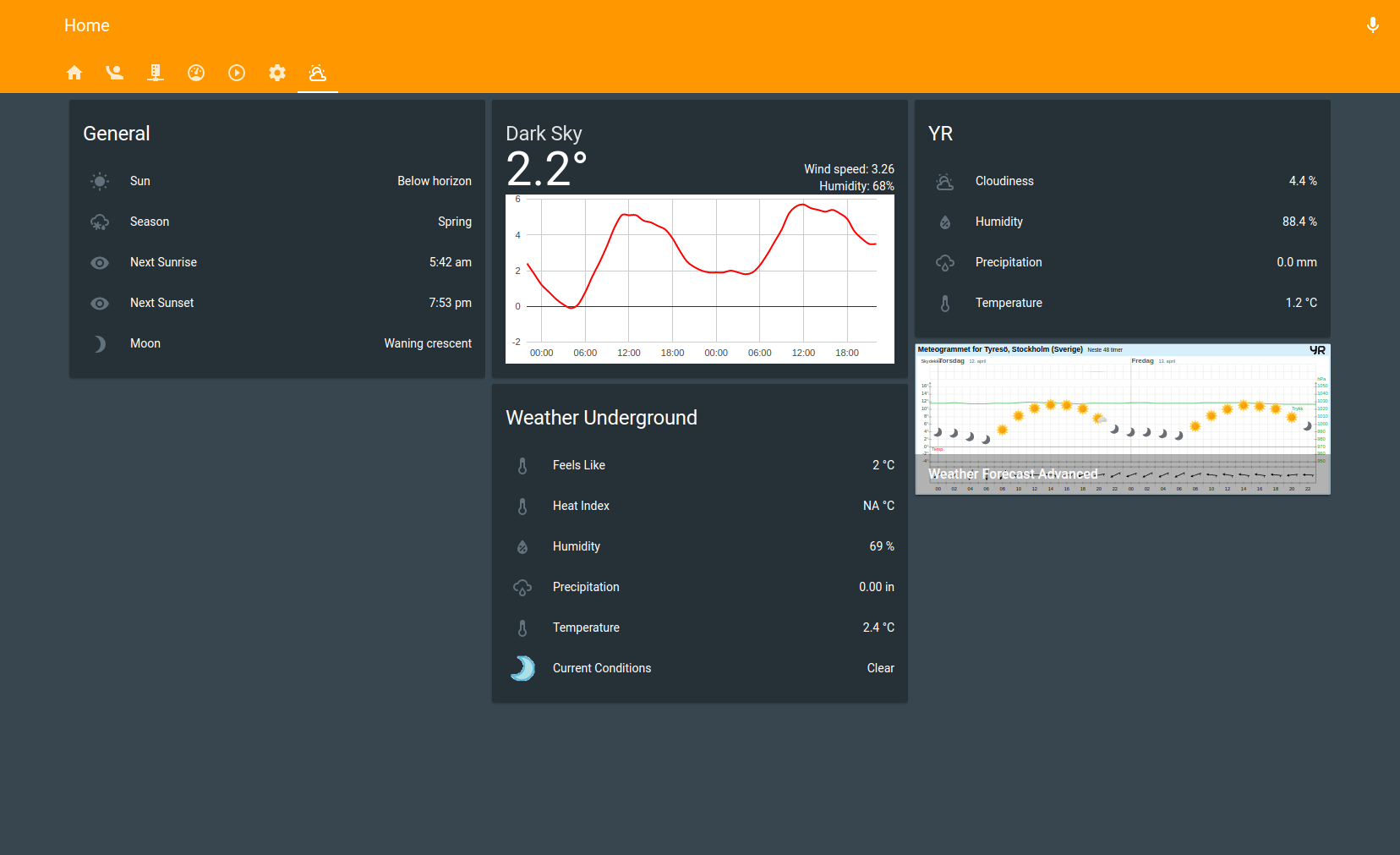This screenshot has width=1400, height=855.
Task: Open YR Humidity '88.4 %' value
Action: (x=1299, y=222)
